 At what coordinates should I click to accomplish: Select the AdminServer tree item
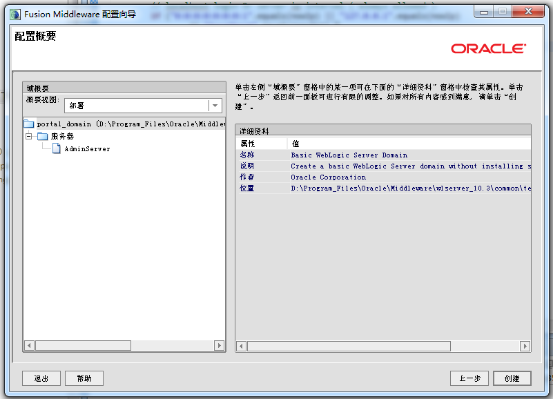coord(87,149)
